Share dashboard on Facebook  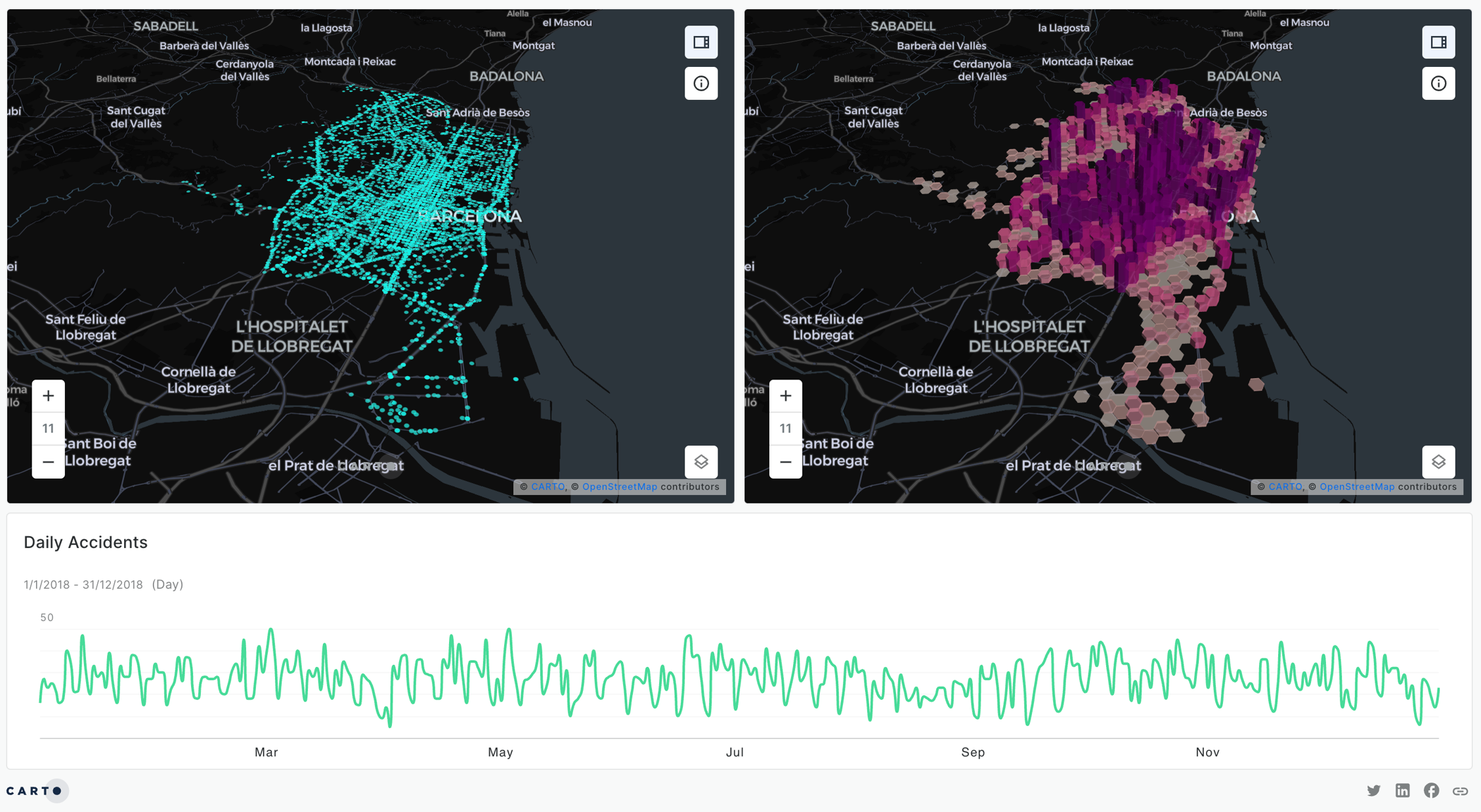(1431, 790)
